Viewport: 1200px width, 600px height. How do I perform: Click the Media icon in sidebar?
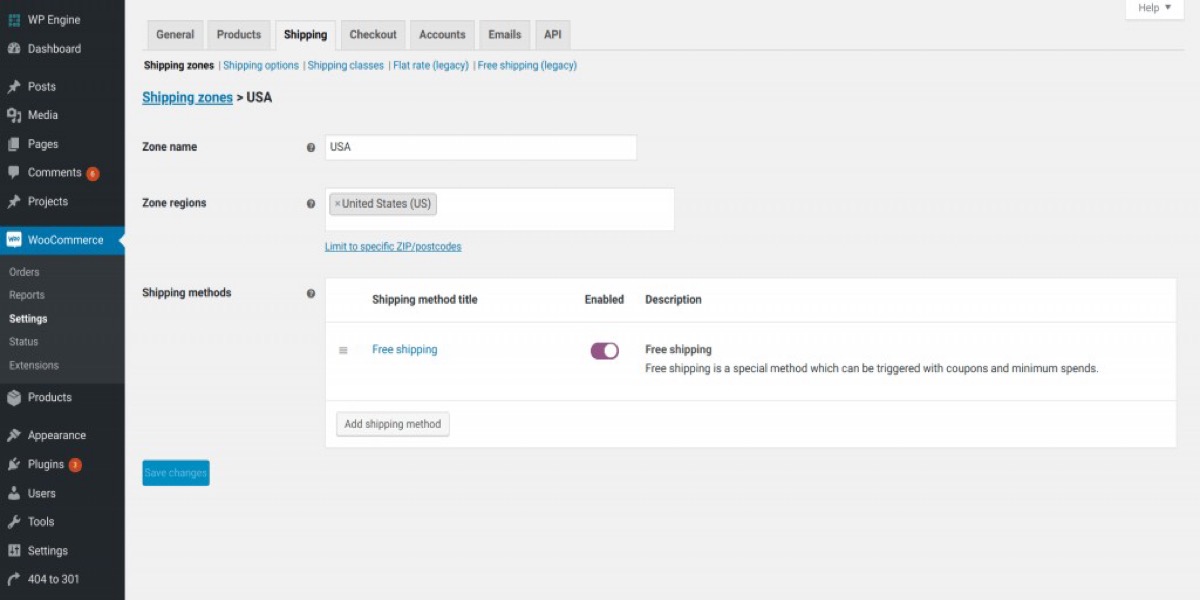14,115
